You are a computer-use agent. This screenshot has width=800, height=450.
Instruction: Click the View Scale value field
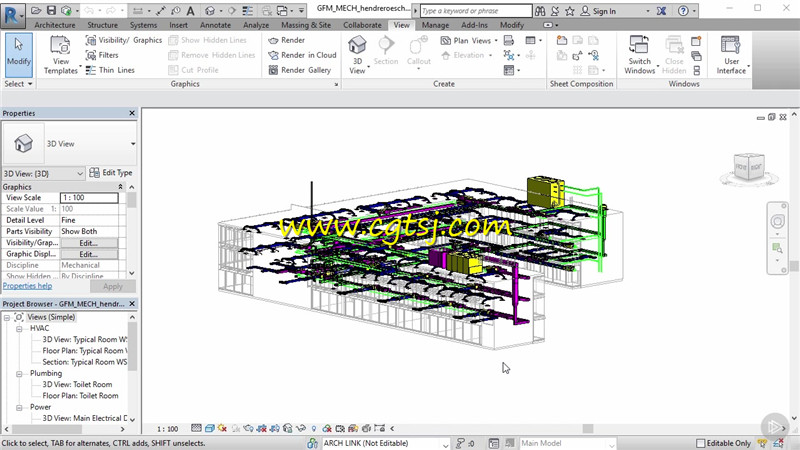click(x=89, y=197)
